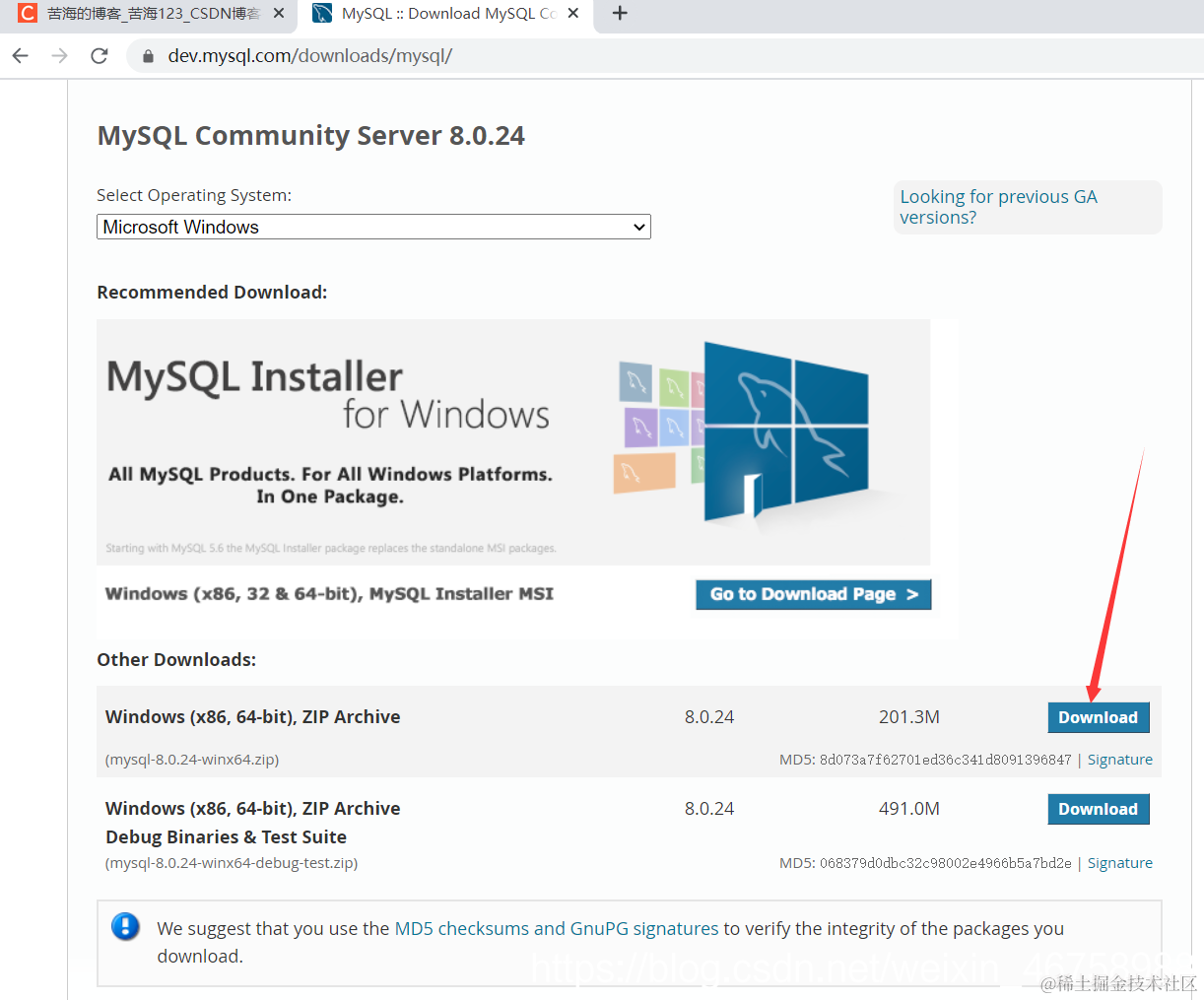
Task: Close the MySQL Download tab
Action: (x=573, y=14)
